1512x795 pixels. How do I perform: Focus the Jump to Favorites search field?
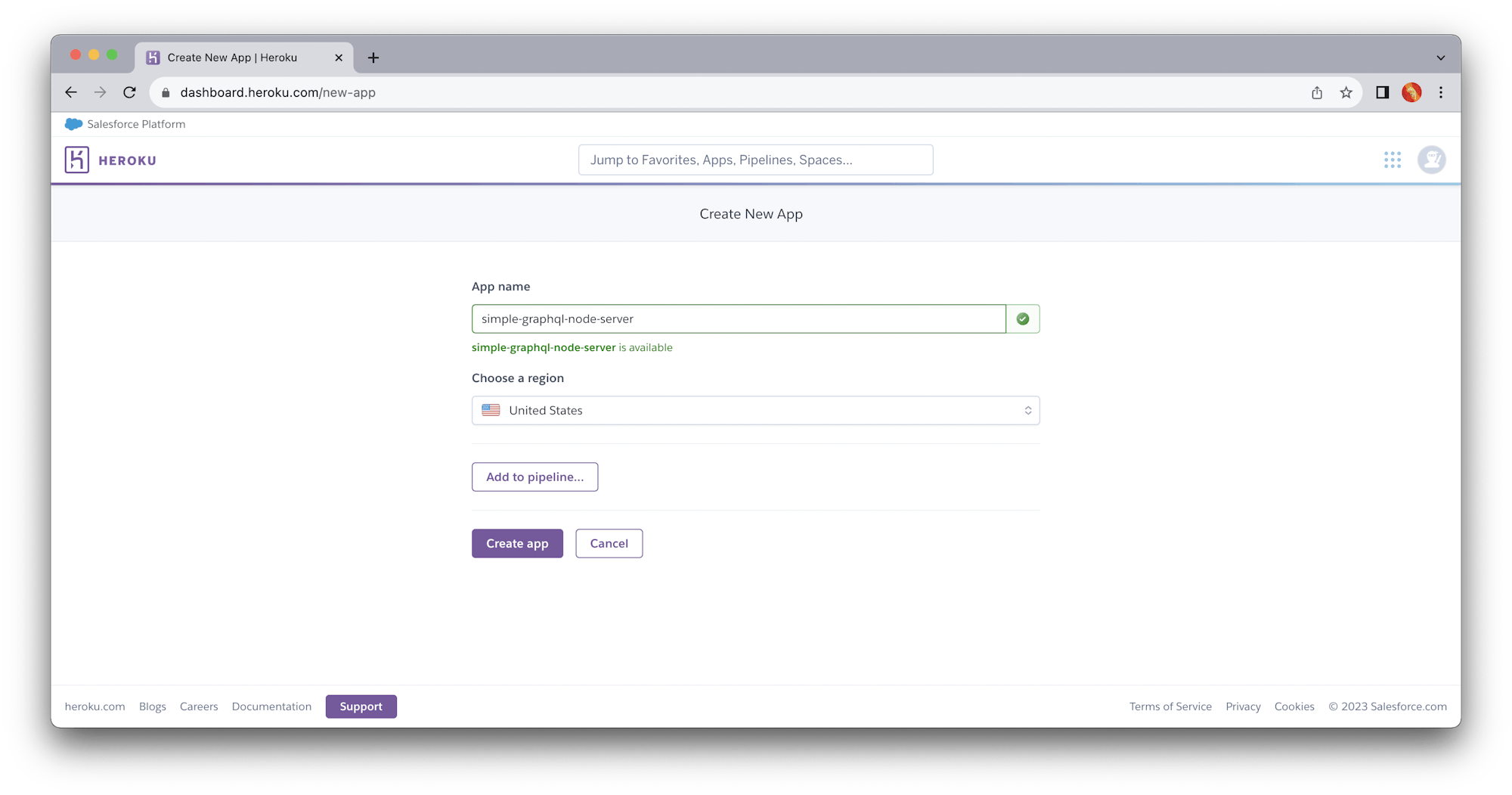pyautogui.click(x=755, y=160)
